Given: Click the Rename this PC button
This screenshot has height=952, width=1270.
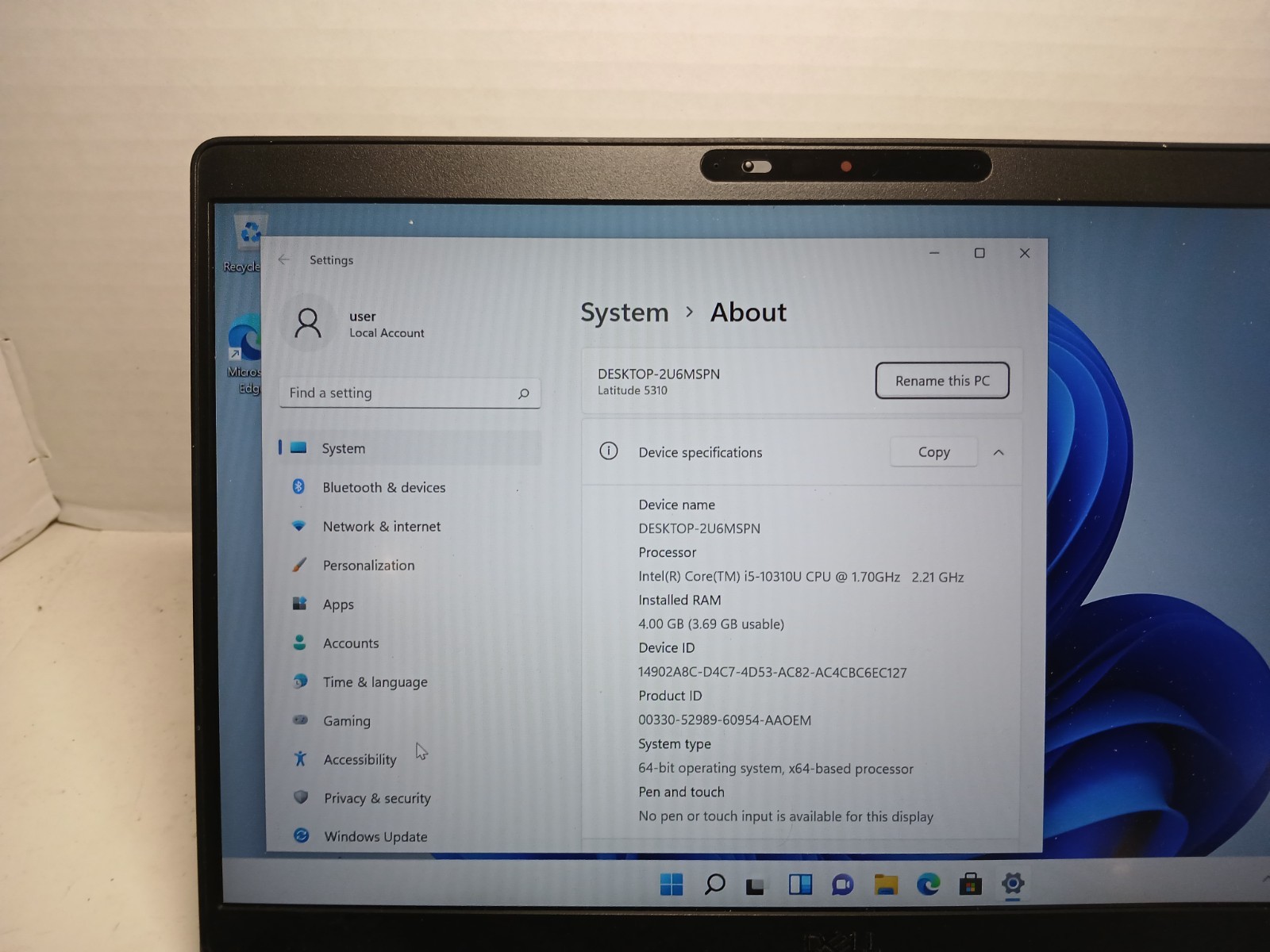Looking at the screenshot, I should pos(942,381).
